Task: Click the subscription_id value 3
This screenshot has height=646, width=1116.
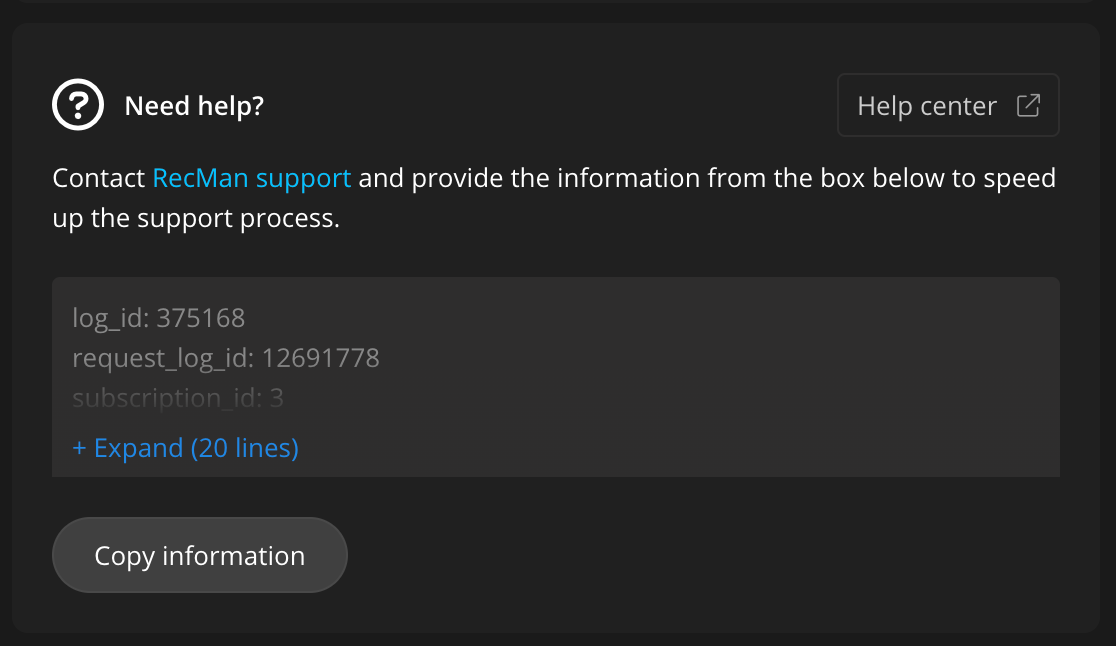Action: (277, 398)
